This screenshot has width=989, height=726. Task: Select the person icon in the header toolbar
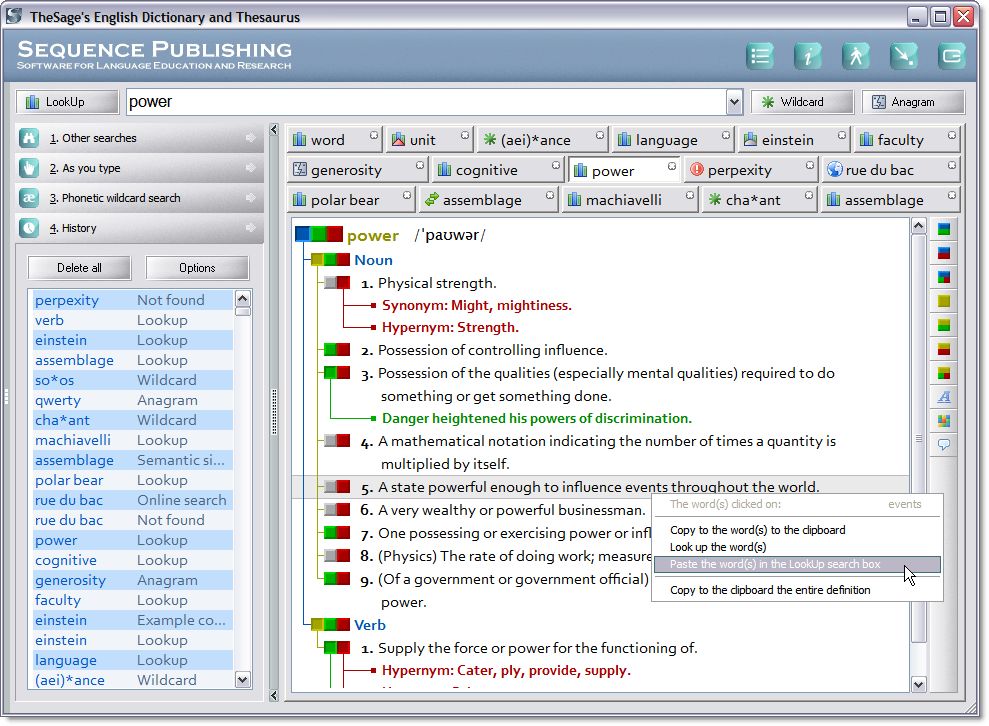click(856, 56)
